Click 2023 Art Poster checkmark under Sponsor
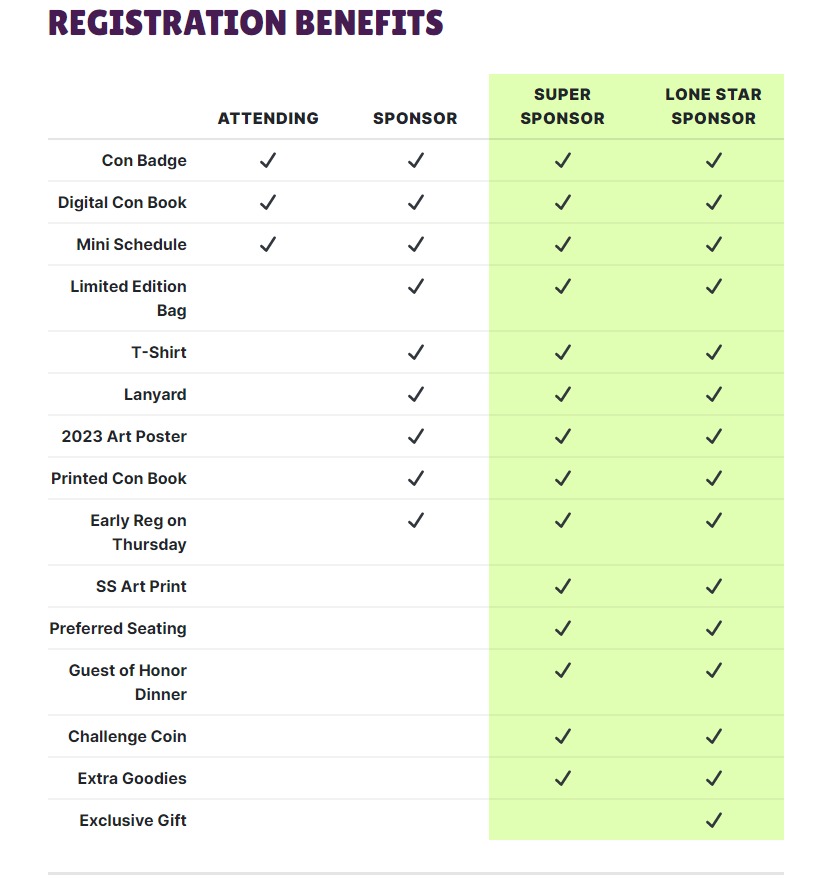 coord(416,436)
